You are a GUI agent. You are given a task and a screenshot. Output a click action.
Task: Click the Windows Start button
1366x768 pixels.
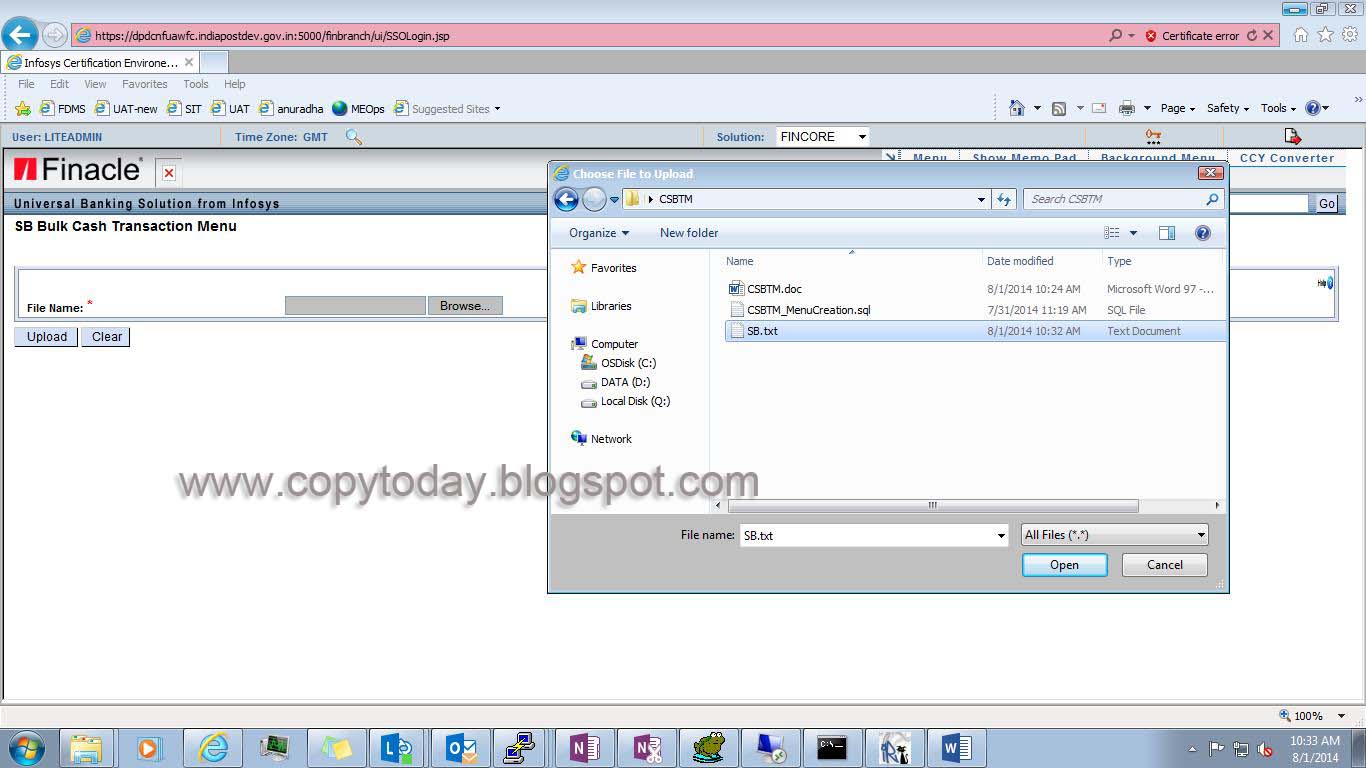point(26,747)
